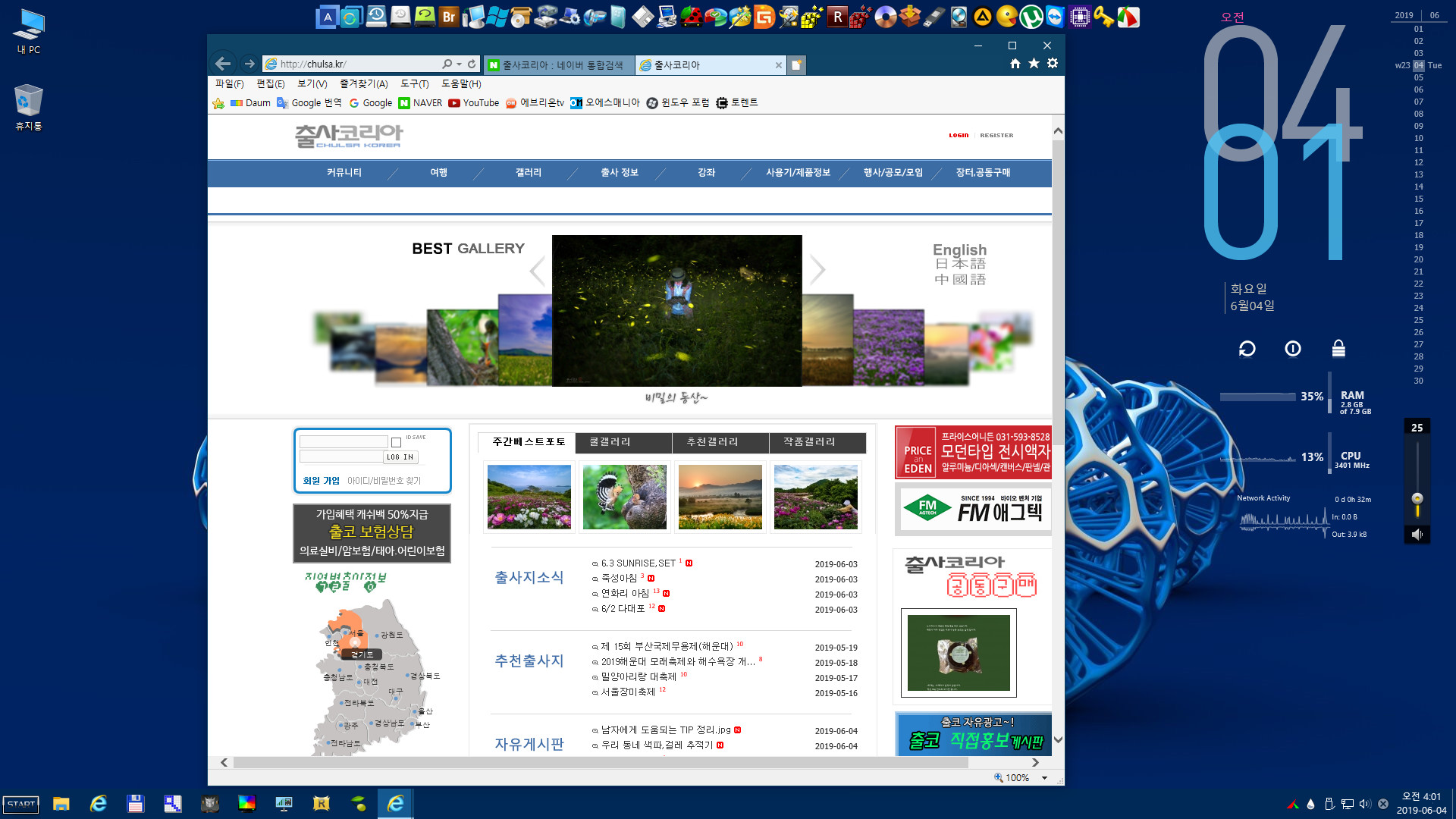This screenshot has width=1456, height=819.
Task: Open the IE home icon
Action: point(1015,64)
